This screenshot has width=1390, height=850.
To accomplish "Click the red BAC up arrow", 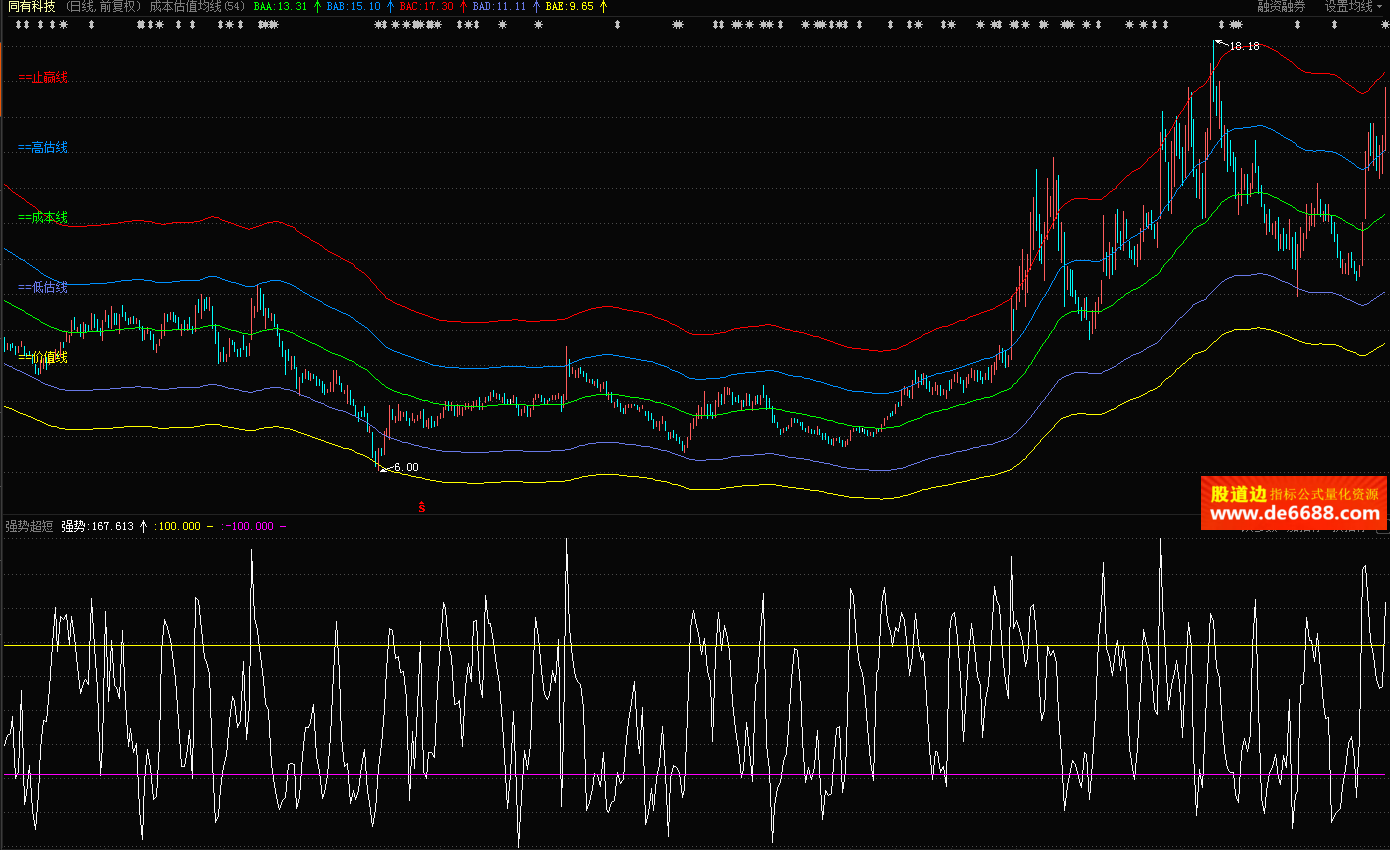I will click(x=463, y=6).
